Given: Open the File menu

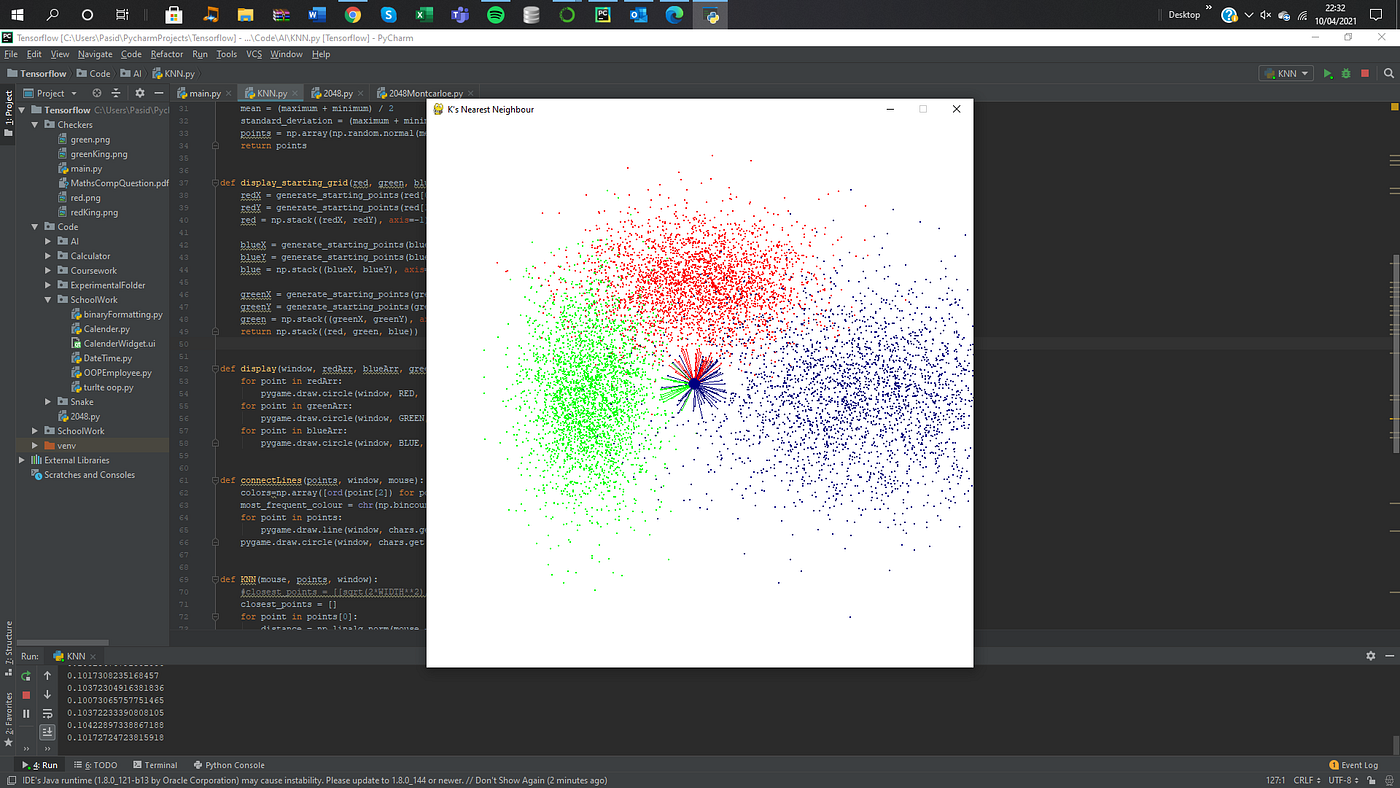Looking at the screenshot, I should tap(10, 54).
